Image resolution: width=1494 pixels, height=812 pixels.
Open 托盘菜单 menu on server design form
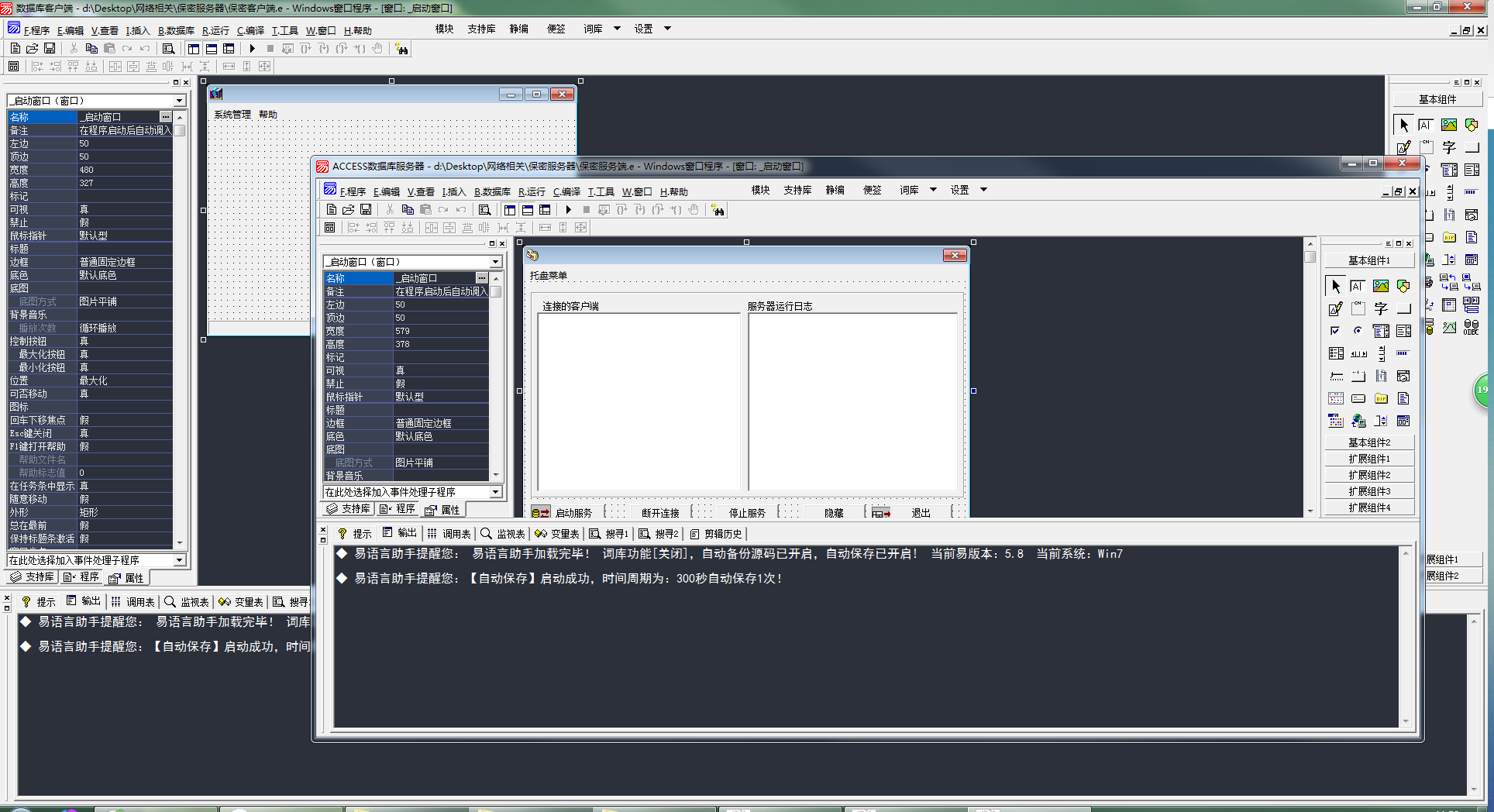pos(549,276)
